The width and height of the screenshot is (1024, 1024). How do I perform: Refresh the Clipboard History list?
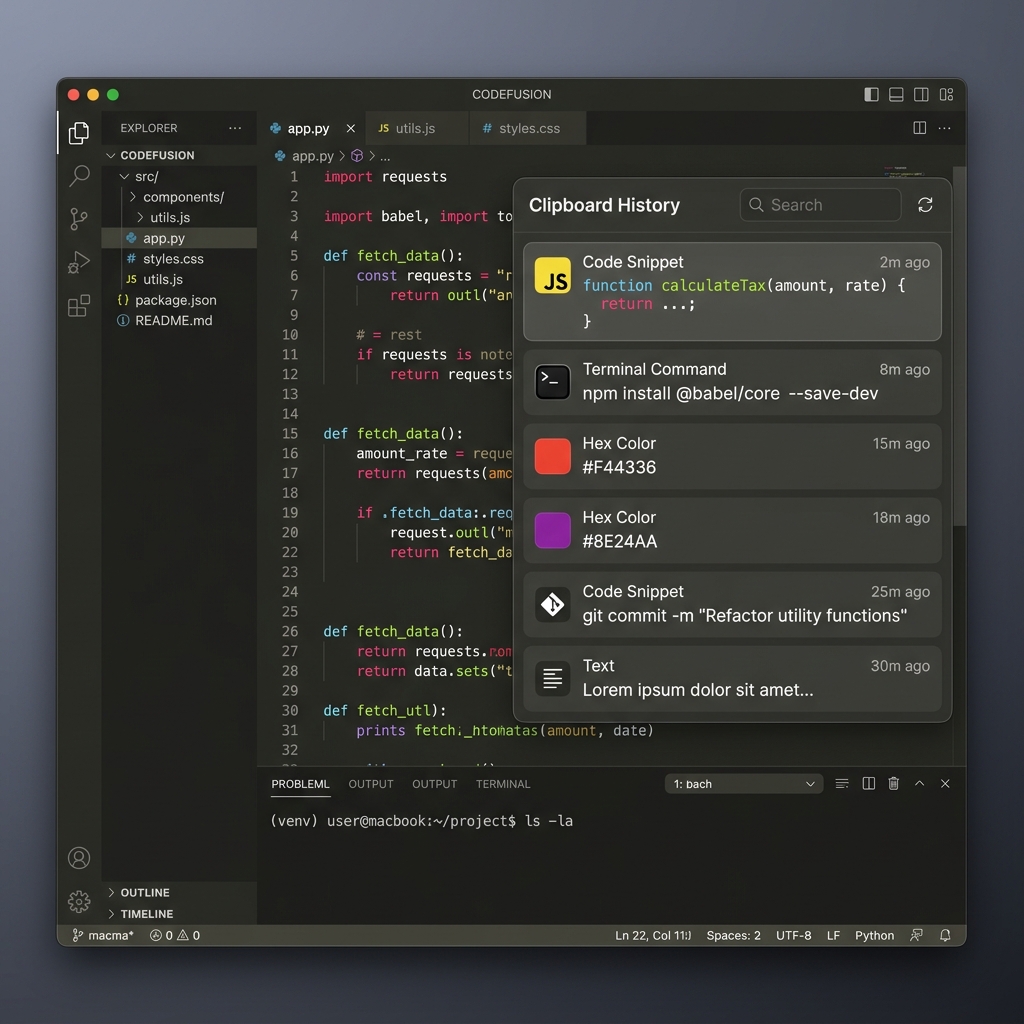point(925,205)
